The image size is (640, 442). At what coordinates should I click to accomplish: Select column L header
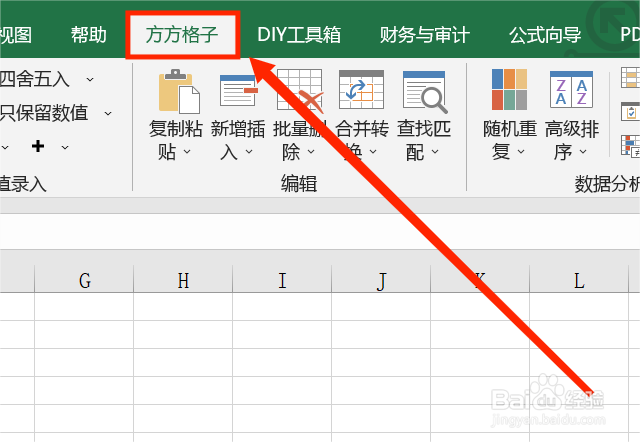pos(579,280)
